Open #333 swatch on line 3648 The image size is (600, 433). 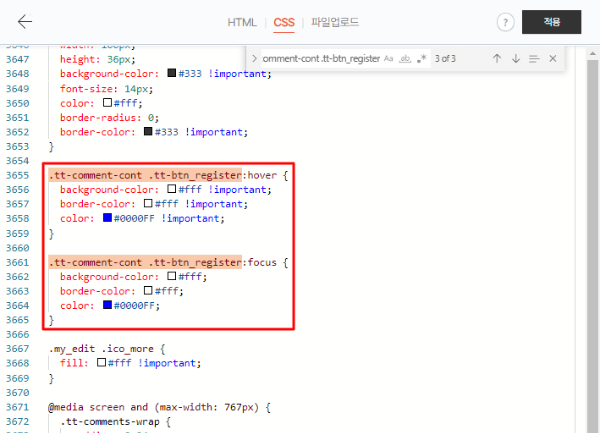coord(172,73)
